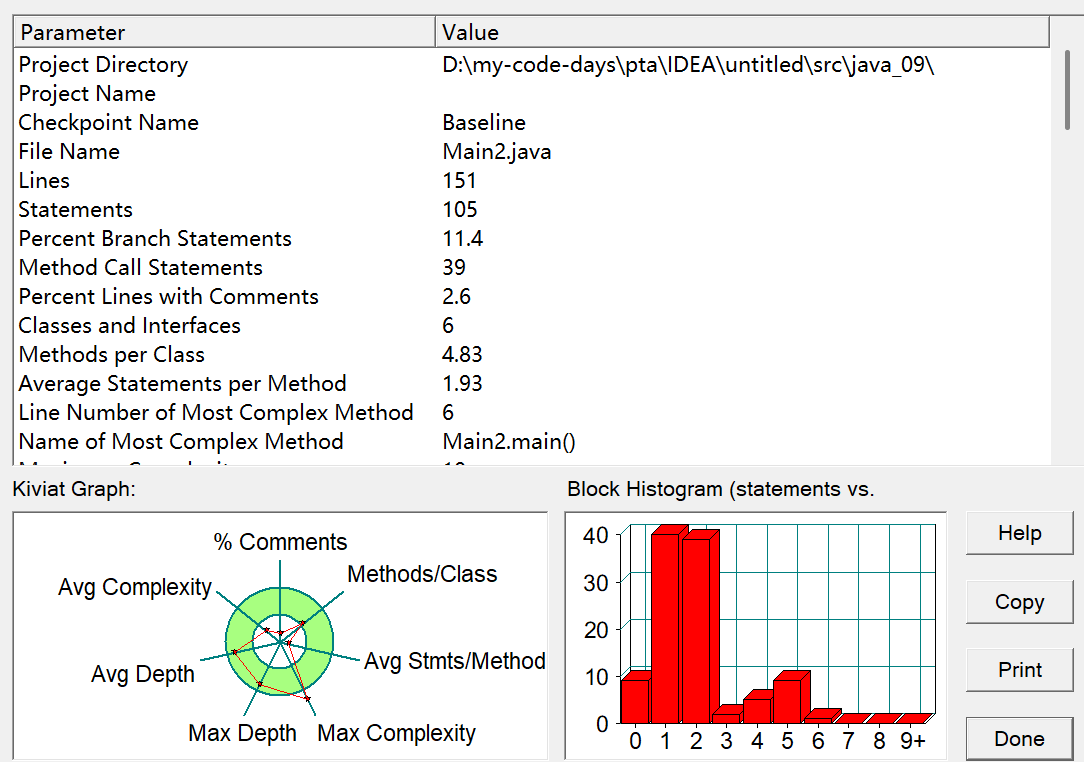Screen dimensions: 1084x762
Task: Select the Average Statements per Method row
Action: (x=532, y=384)
